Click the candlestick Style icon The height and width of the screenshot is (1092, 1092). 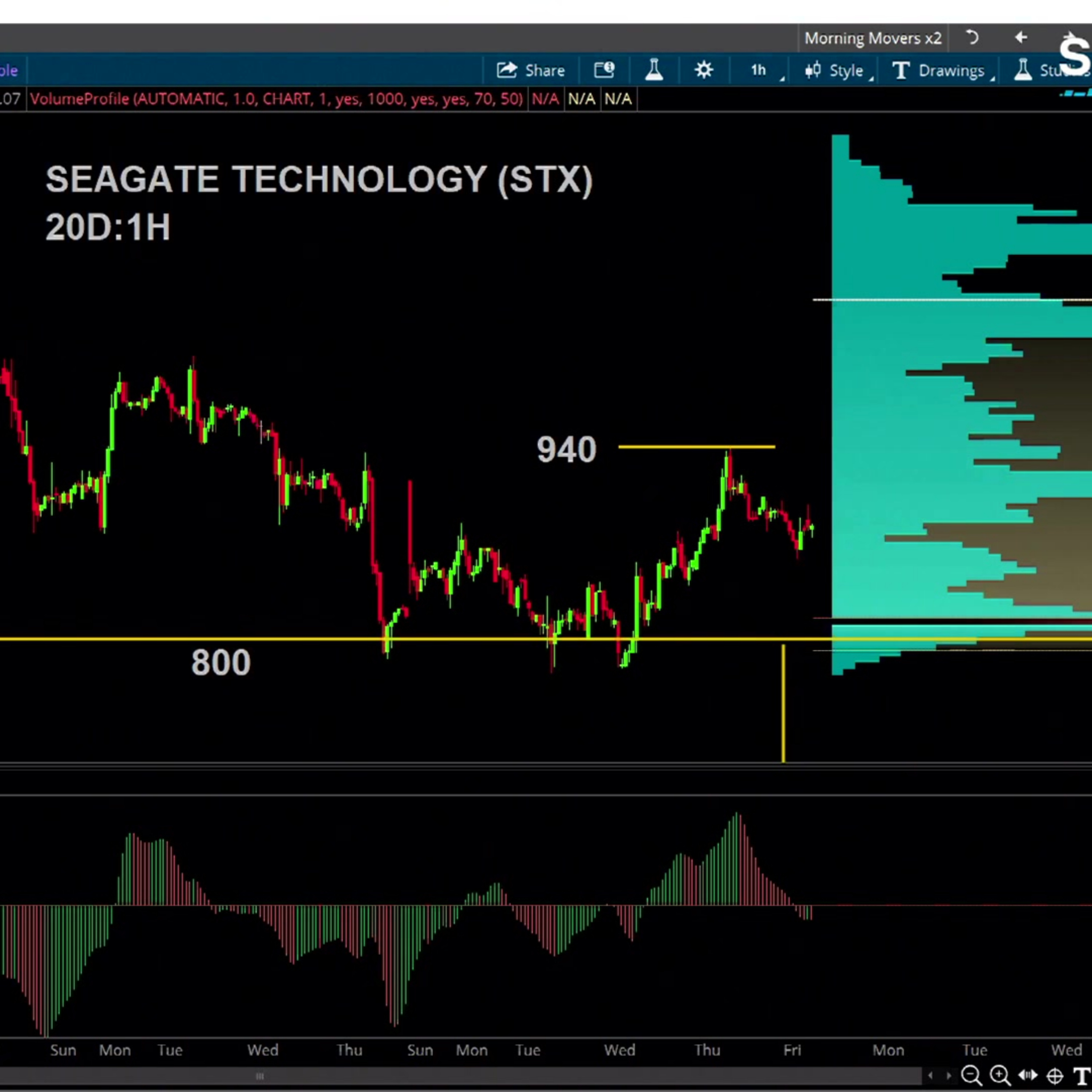click(813, 70)
